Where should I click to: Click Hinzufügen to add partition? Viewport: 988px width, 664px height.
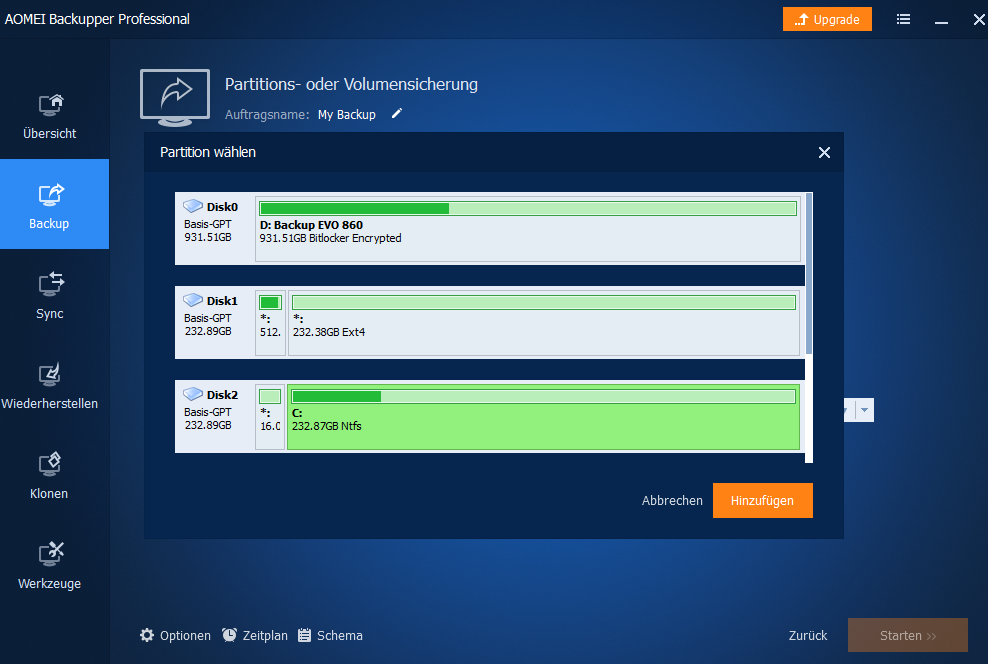tap(762, 501)
